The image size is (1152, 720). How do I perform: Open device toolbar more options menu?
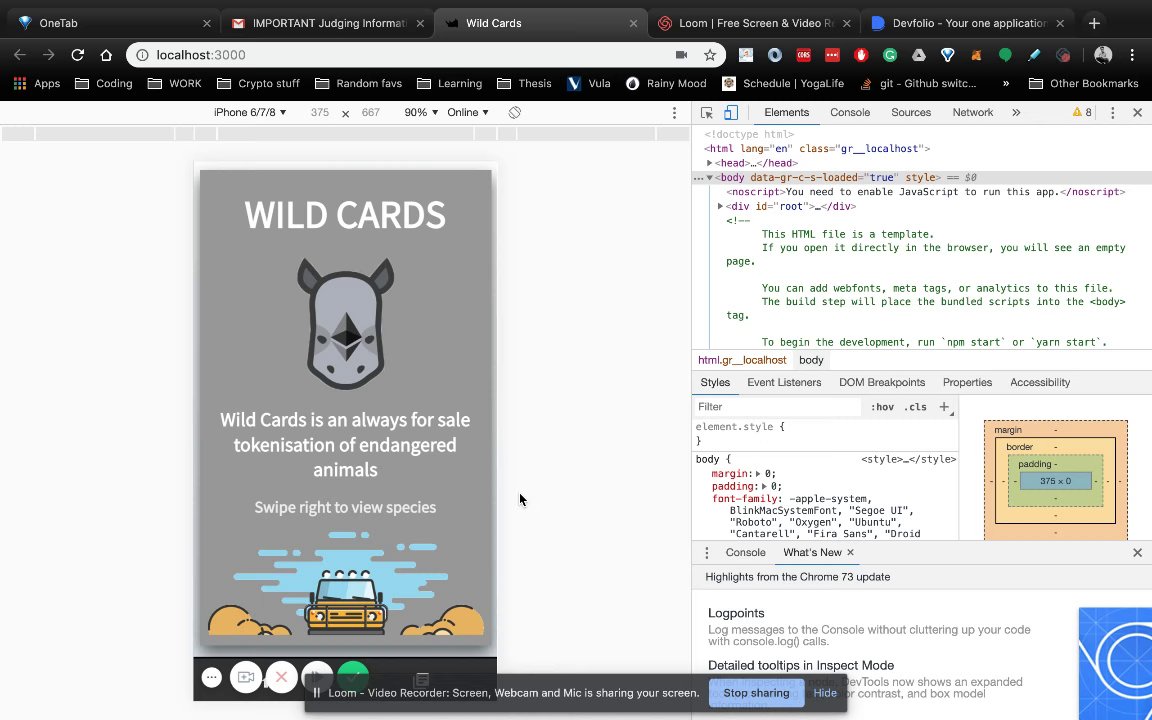pos(674,112)
